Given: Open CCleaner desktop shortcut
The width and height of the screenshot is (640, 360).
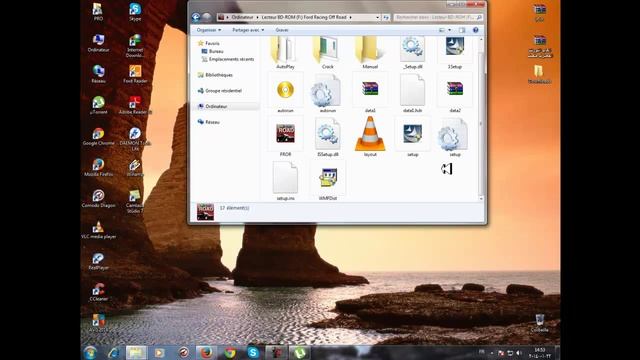Looking at the screenshot, I should point(98,292).
